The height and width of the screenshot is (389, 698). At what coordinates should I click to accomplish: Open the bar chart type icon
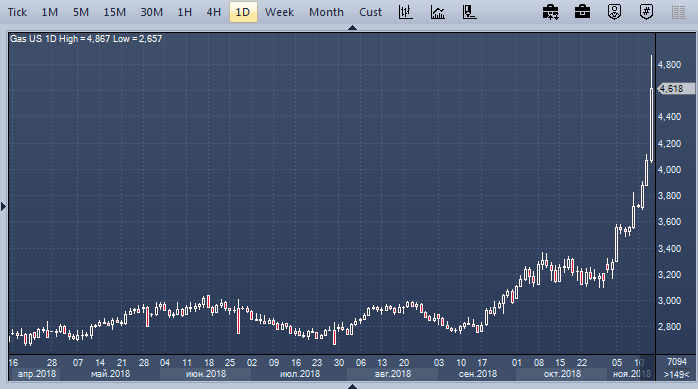click(x=406, y=12)
